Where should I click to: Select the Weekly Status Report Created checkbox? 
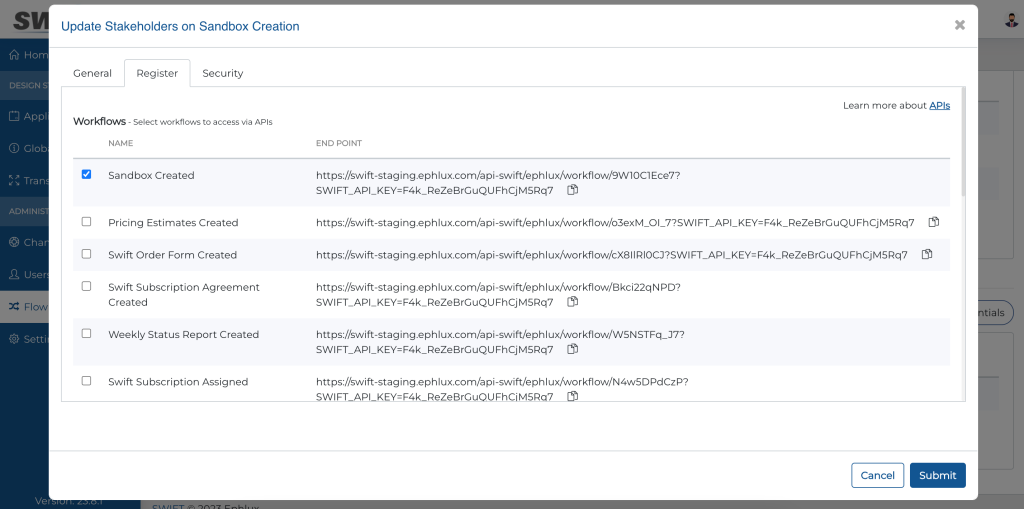click(86, 333)
